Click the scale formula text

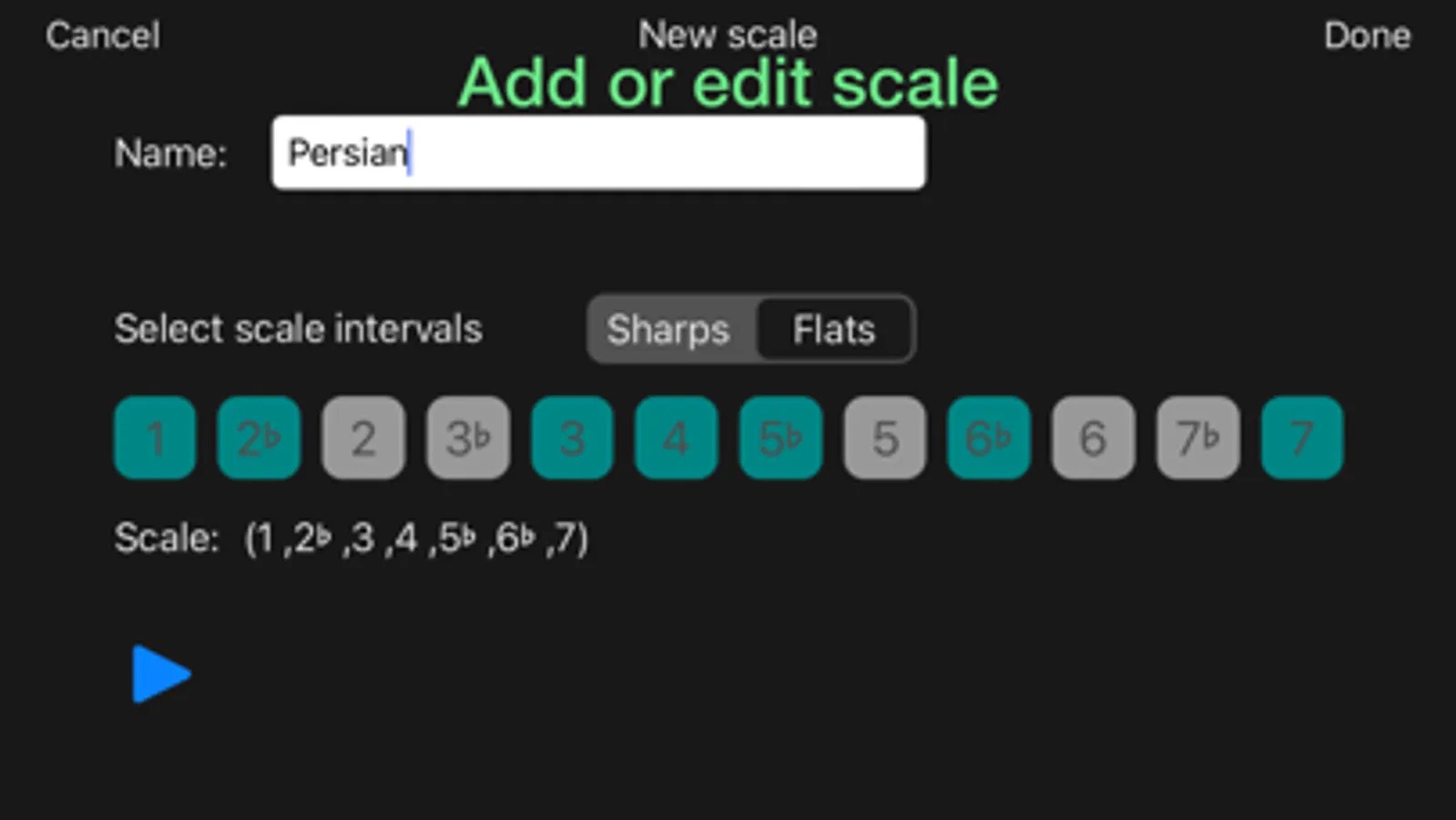(x=416, y=538)
